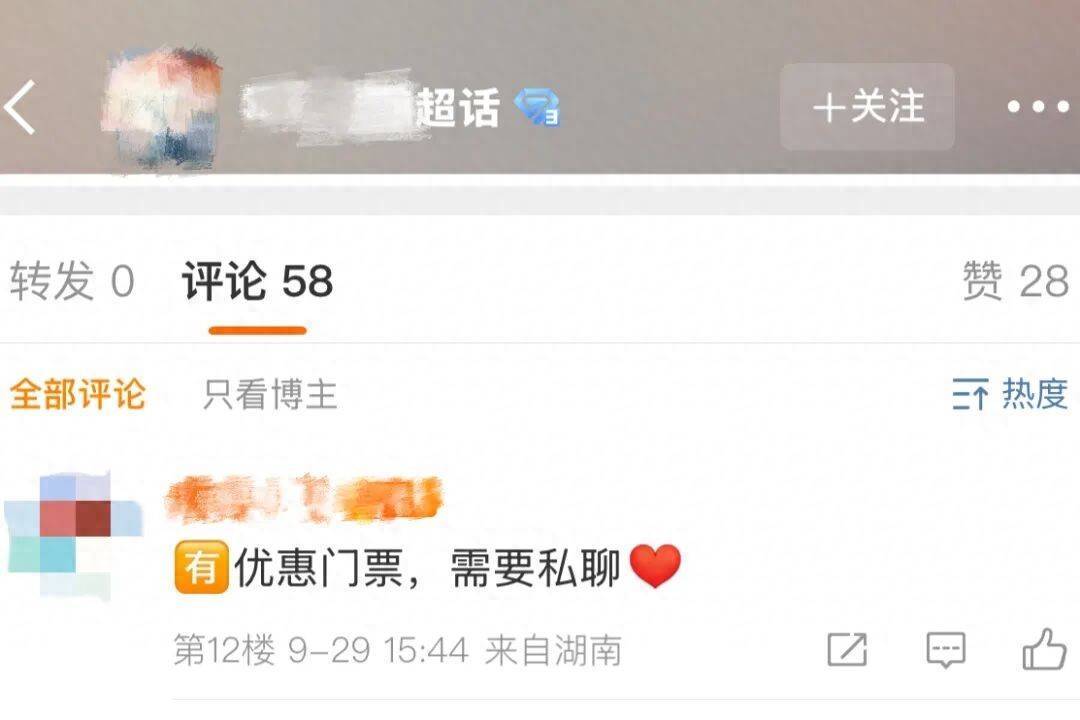The image size is (1080, 720).
Task: Repost the comment with the share icon
Action: point(847,650)
